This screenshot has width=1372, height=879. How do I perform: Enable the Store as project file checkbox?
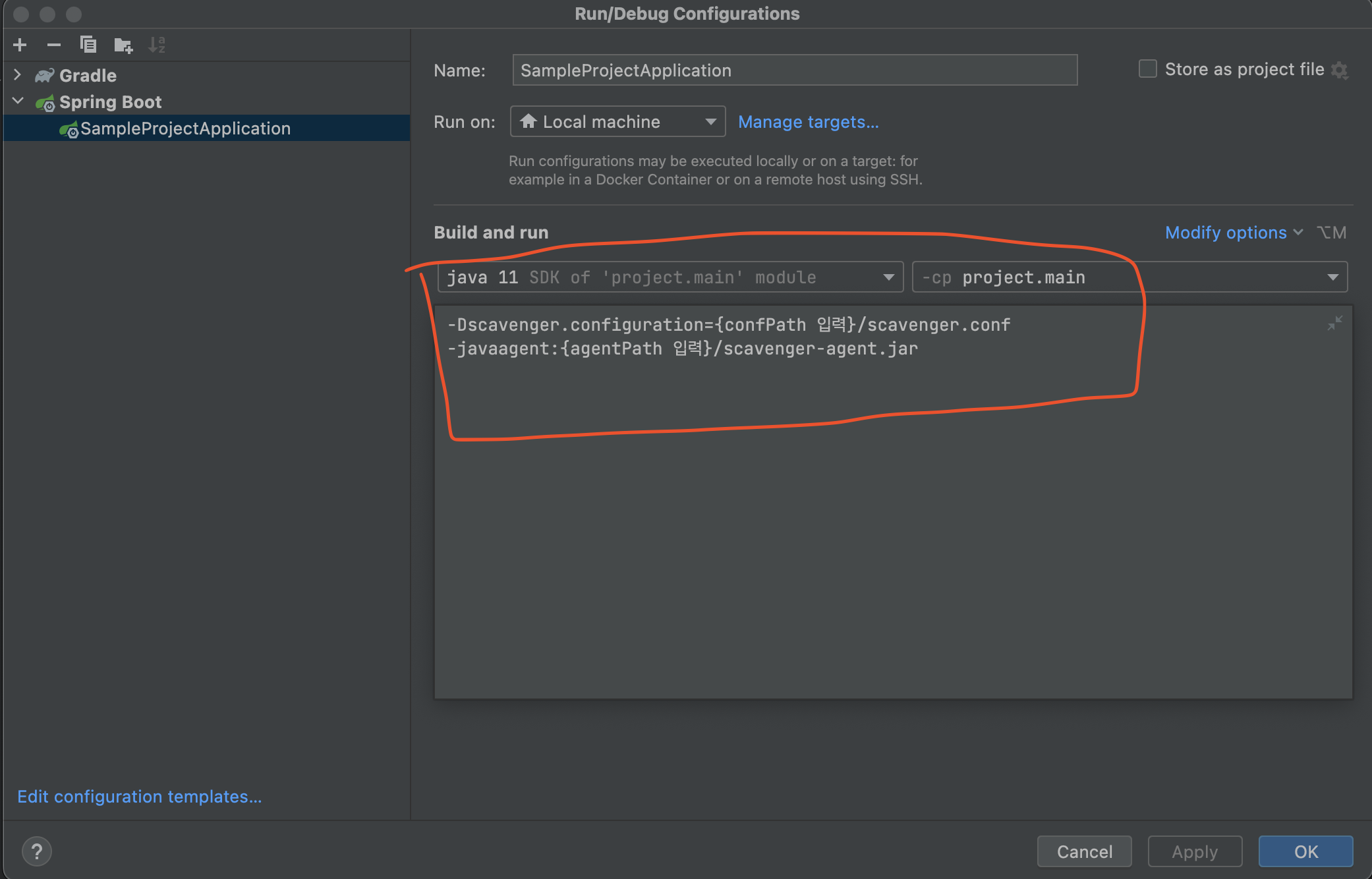(1148, 69)
